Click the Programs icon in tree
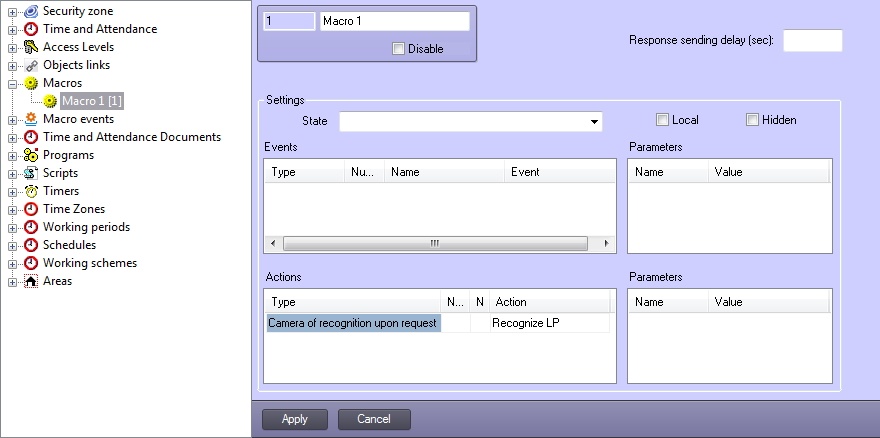880x438 pixels. pos(31,155)
